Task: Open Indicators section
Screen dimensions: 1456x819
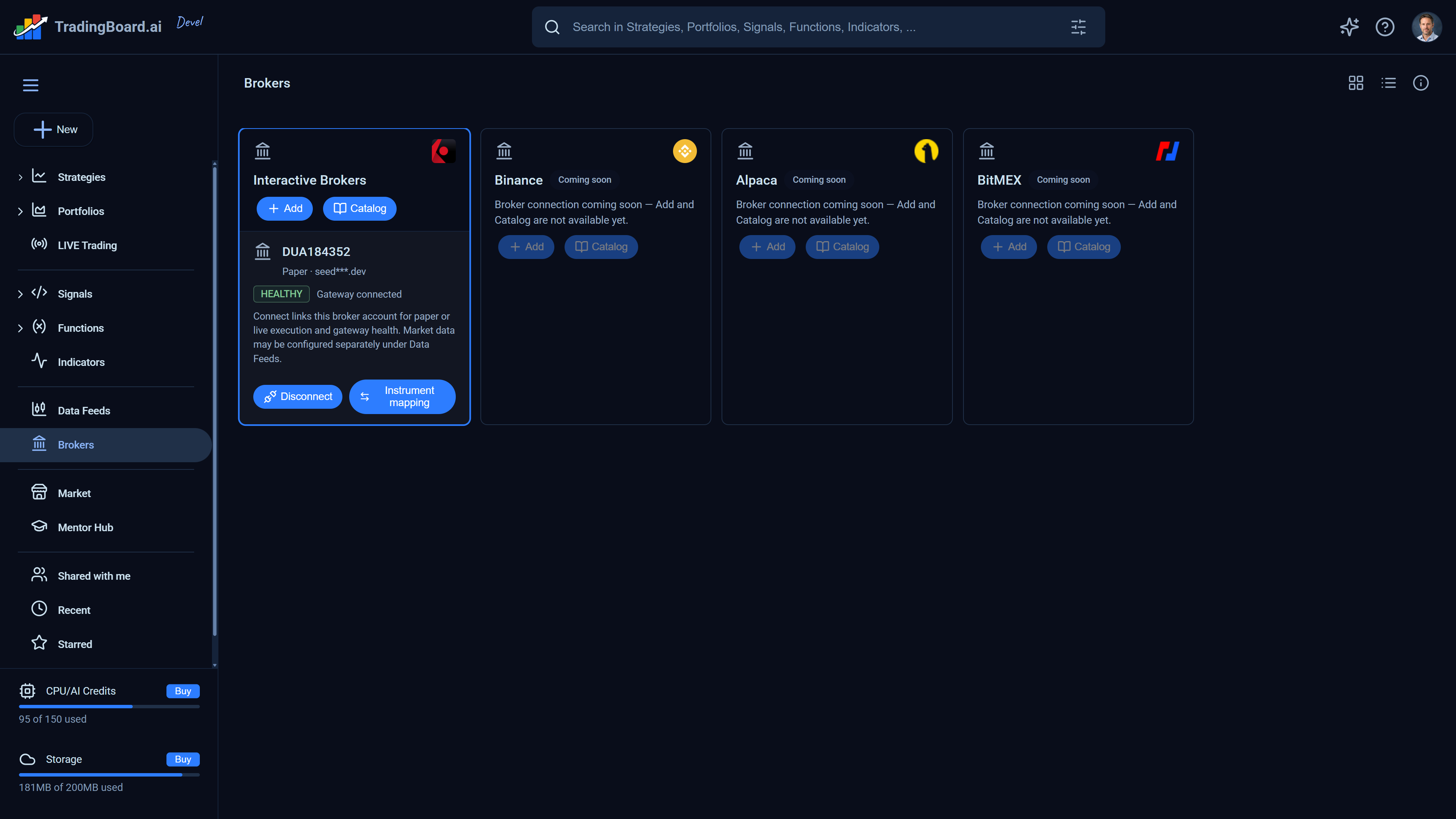Action: point(81,362)
